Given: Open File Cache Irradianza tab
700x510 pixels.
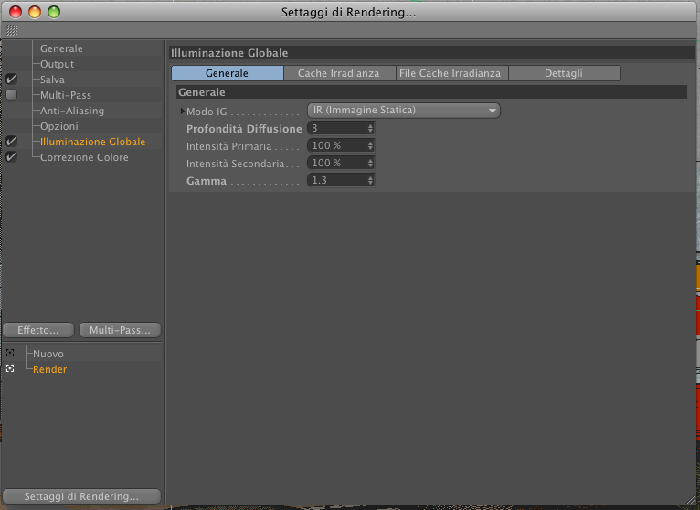Looking at the screenshot, I should coord(452,73).
